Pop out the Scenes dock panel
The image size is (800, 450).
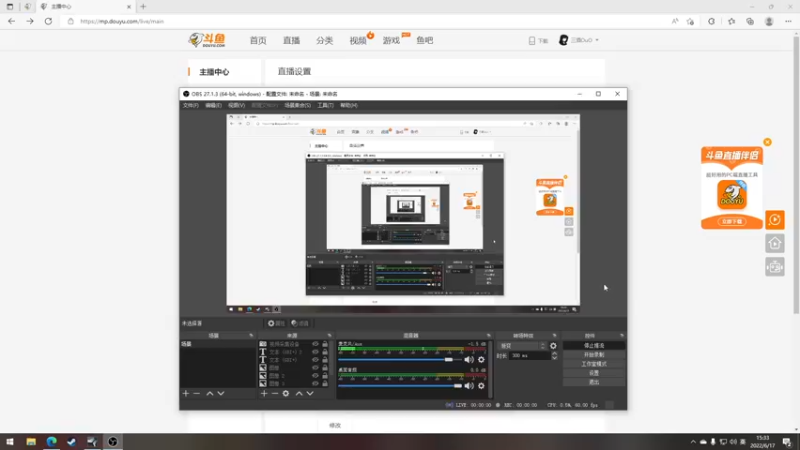tap(251, 336)
